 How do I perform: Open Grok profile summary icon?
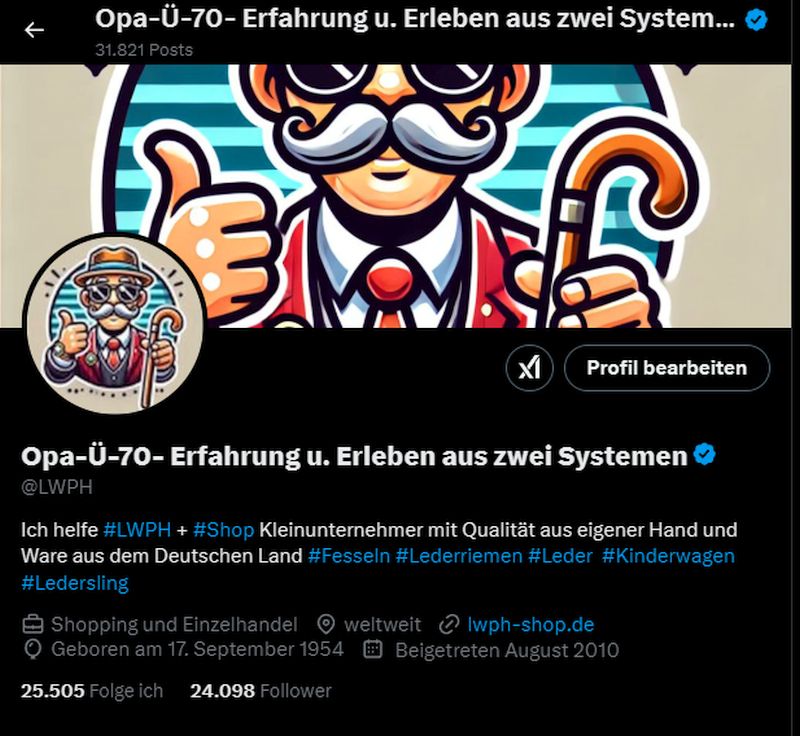pos(530,367)
